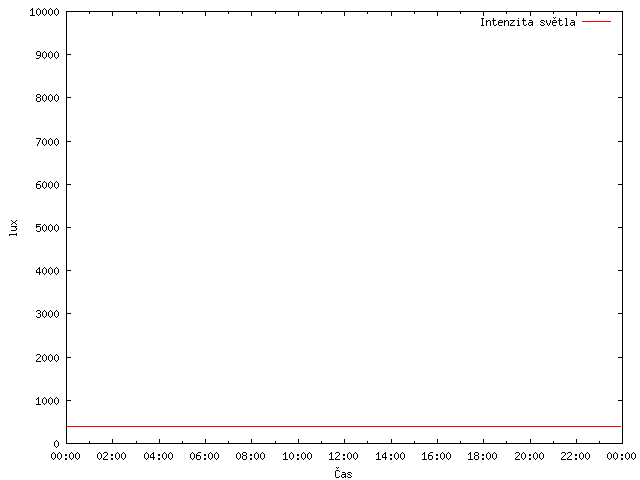Image resolution: width=640 pixels, height=480 pixels.
Task: Click the red flat data line
Action: coord(344,426)
